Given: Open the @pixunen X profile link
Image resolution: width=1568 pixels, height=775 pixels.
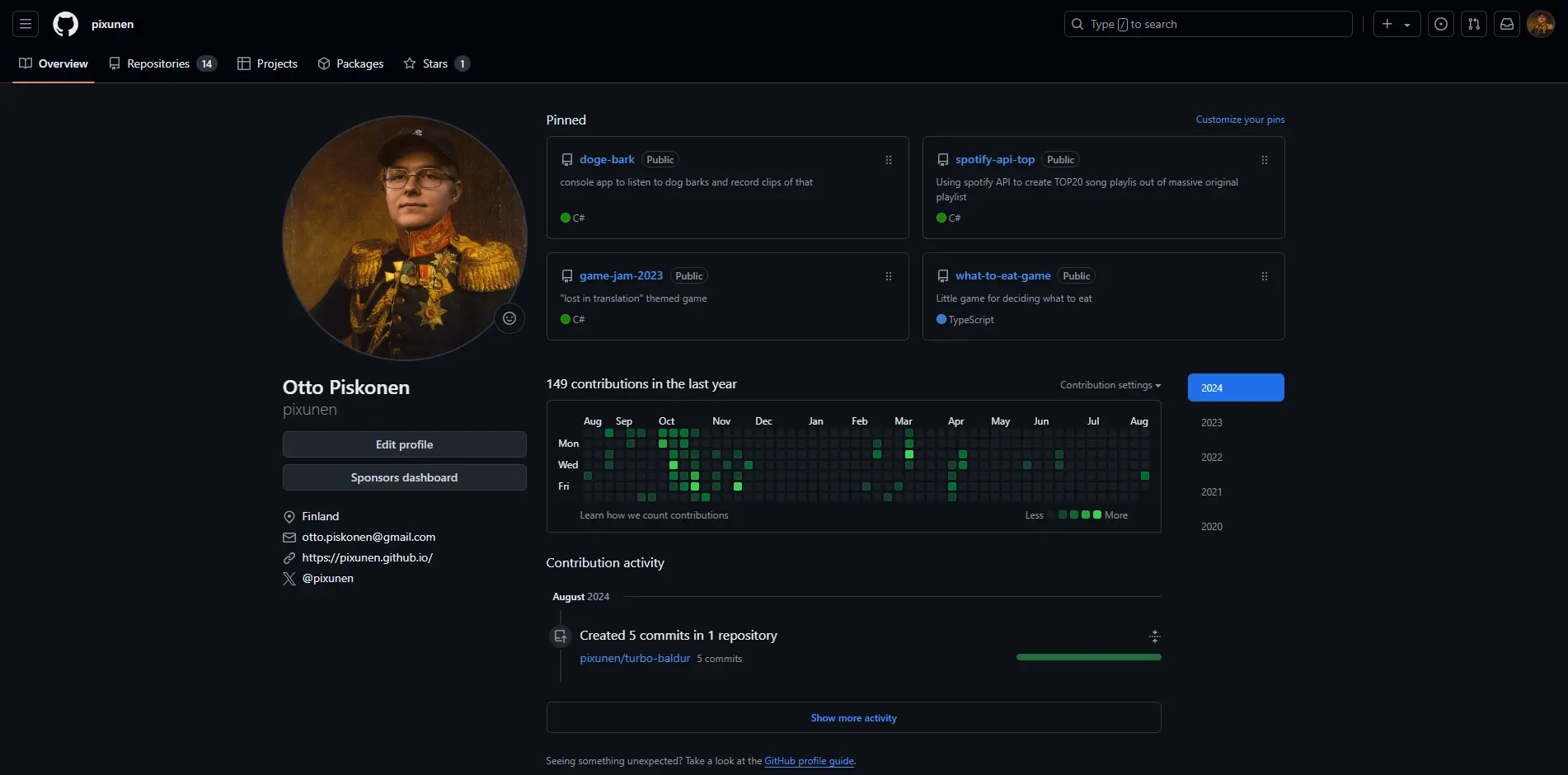Looking at the screenshot, I should click(327, 578).
